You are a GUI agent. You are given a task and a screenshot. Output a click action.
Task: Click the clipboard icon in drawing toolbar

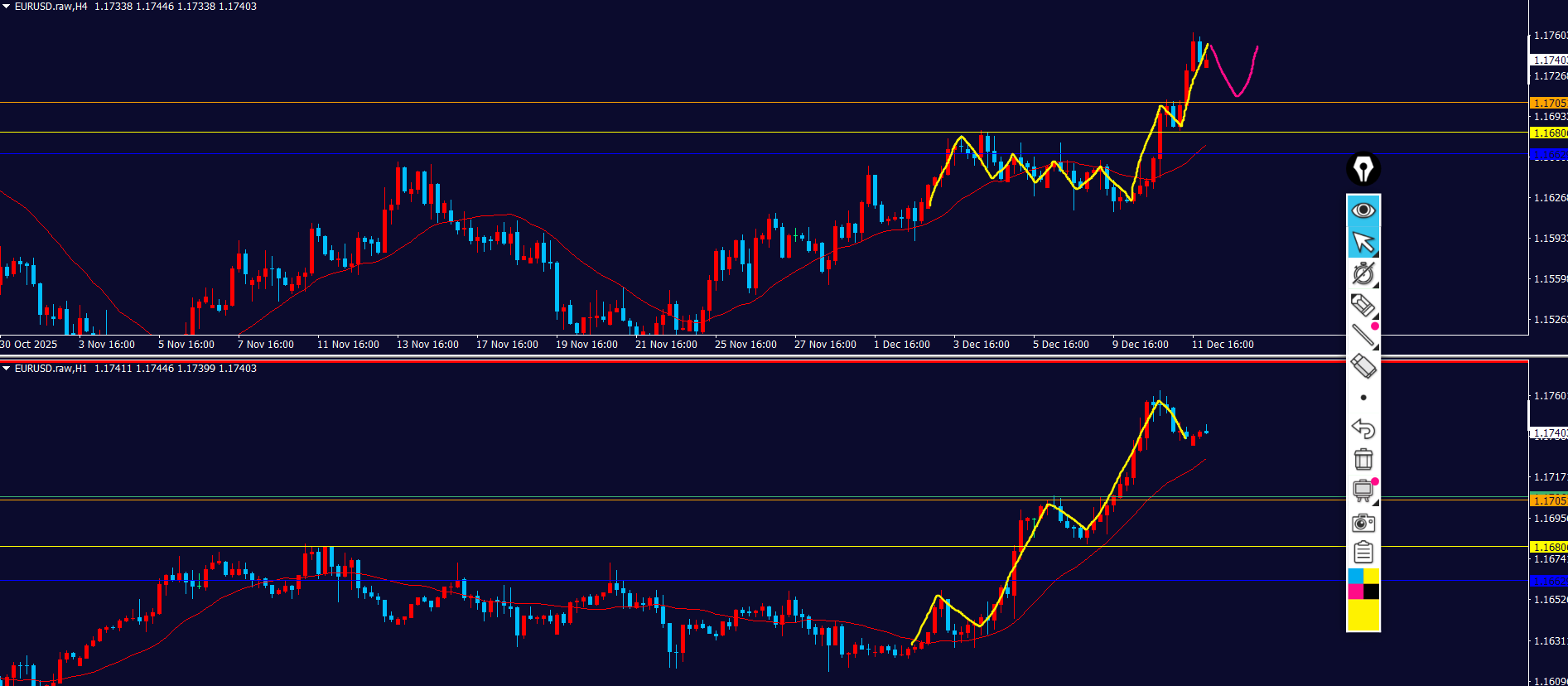tap(1363, 553)
